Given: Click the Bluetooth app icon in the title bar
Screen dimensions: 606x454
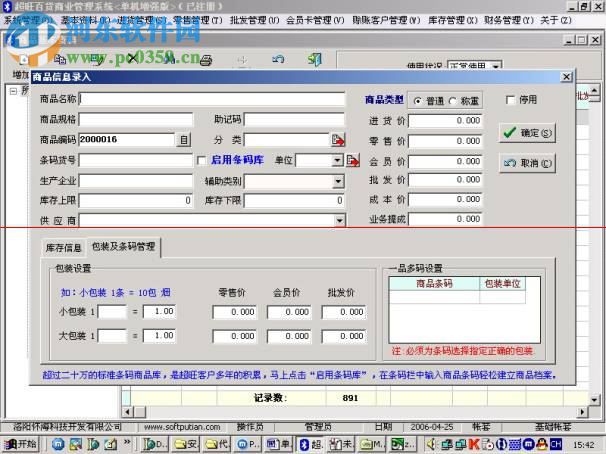Looking at the screenshot, I should tap(7, 6).
